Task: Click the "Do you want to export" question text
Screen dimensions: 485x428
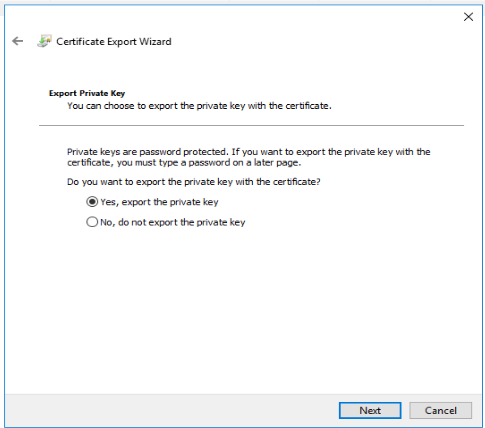Action: point(194,182)
